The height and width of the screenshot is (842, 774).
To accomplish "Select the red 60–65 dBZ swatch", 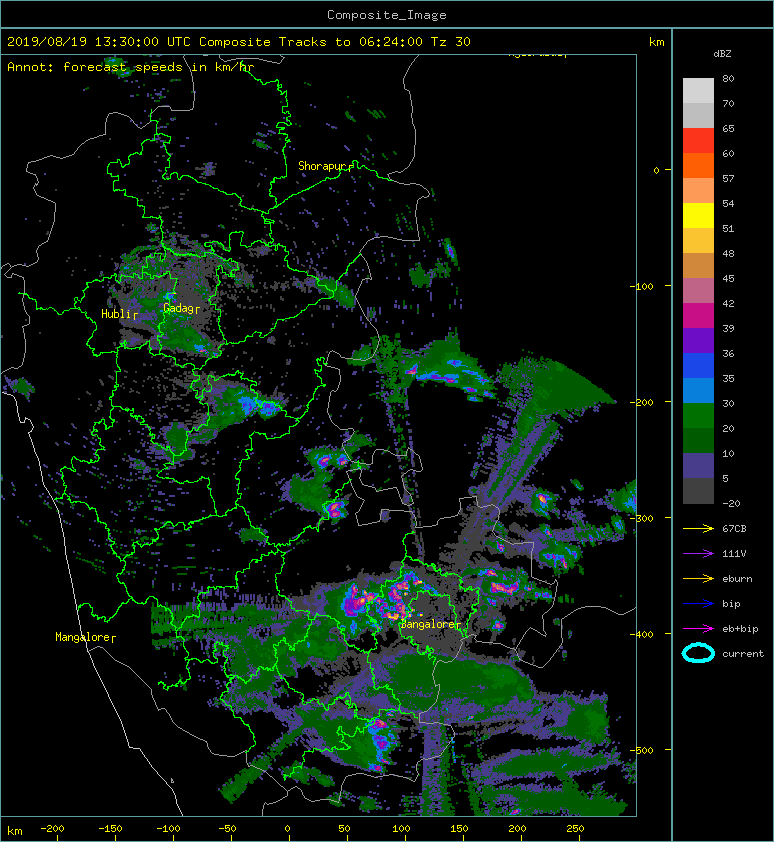I will 698,141.
